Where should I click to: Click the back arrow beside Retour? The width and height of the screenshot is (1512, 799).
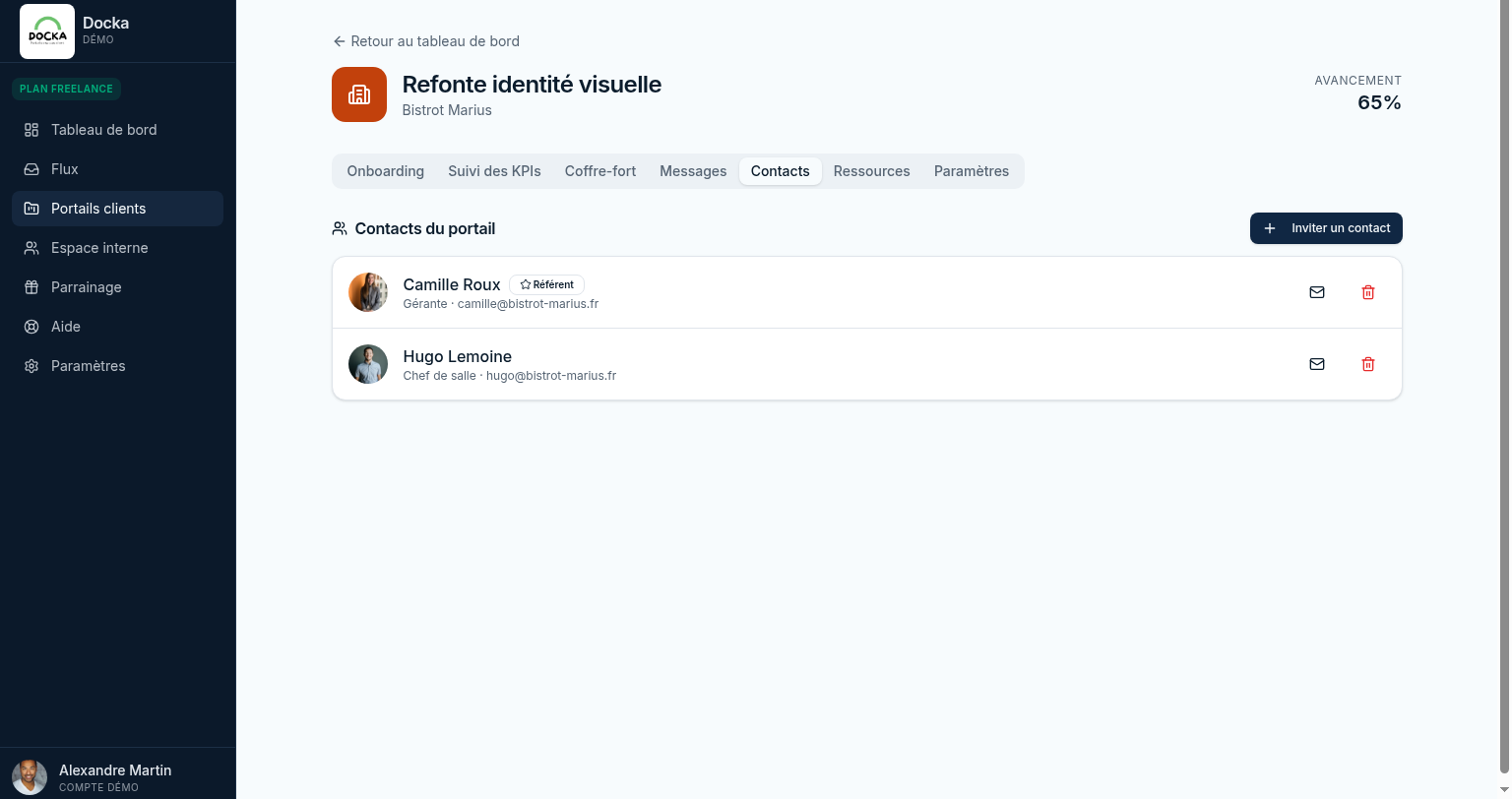[x=340, y=41]
